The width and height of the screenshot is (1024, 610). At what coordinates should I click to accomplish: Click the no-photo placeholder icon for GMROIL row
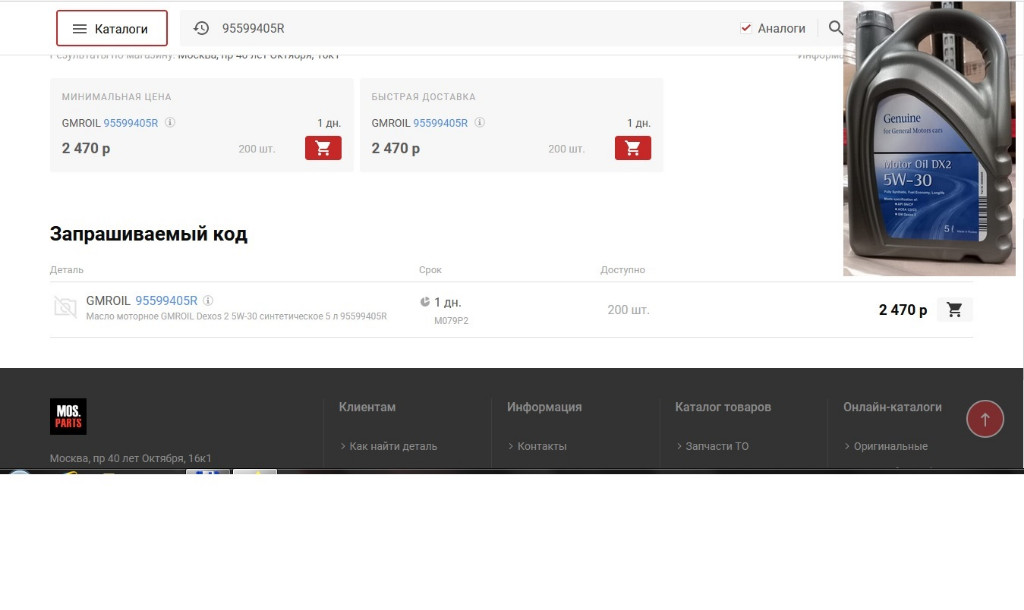[x=65, y=306]
